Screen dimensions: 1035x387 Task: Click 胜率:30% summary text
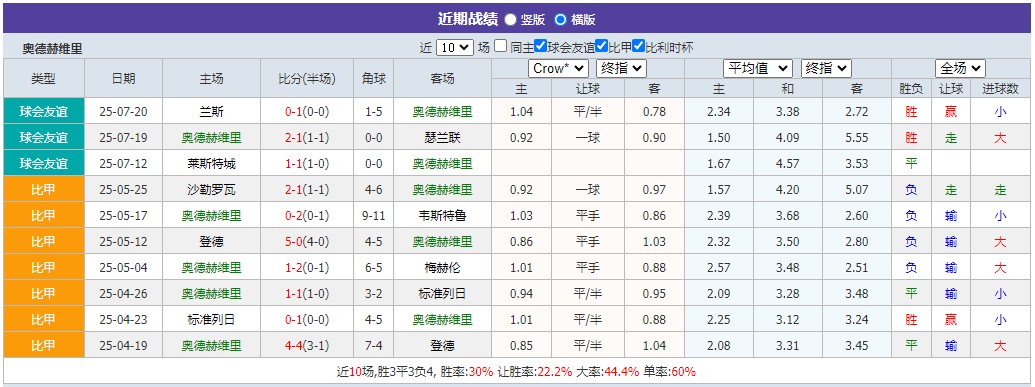coord(467,372)
